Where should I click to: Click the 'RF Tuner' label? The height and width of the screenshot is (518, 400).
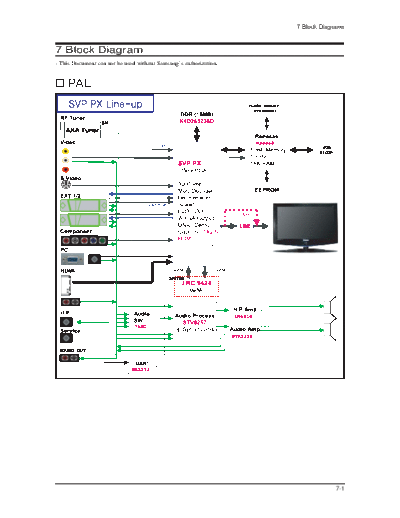pos(73,118)
